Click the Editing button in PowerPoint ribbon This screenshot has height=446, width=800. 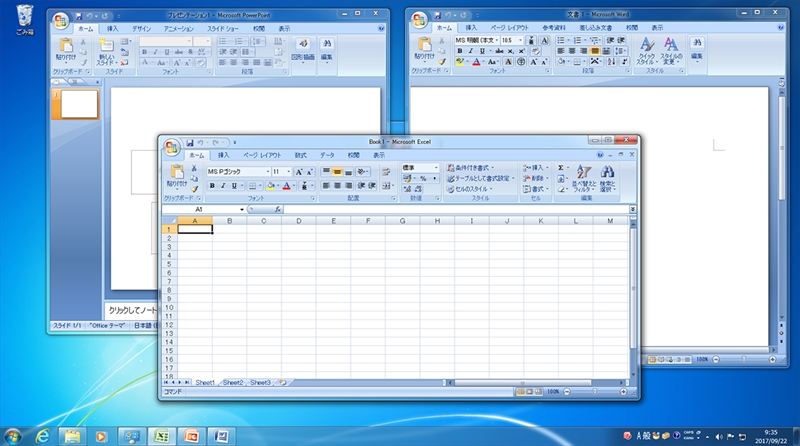327,51
